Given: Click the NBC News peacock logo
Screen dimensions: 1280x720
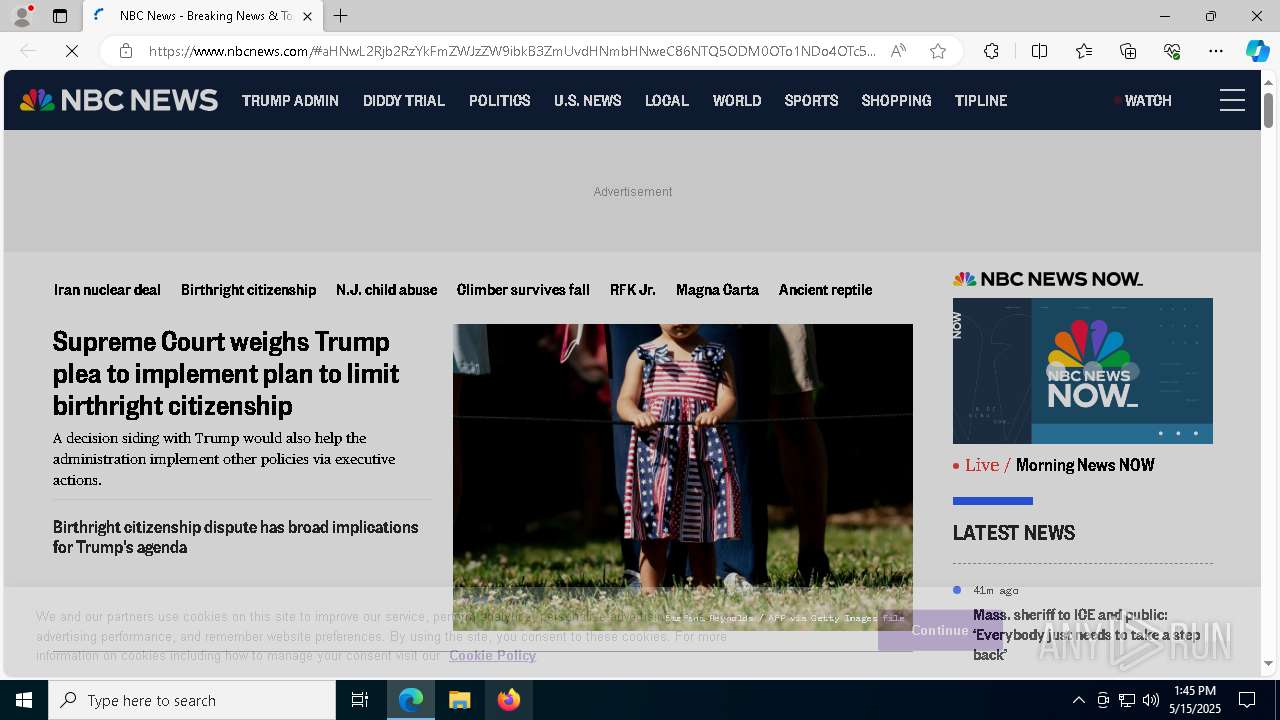Looking at the screenshot, I should pyautogui.click(x=119, y=100).
